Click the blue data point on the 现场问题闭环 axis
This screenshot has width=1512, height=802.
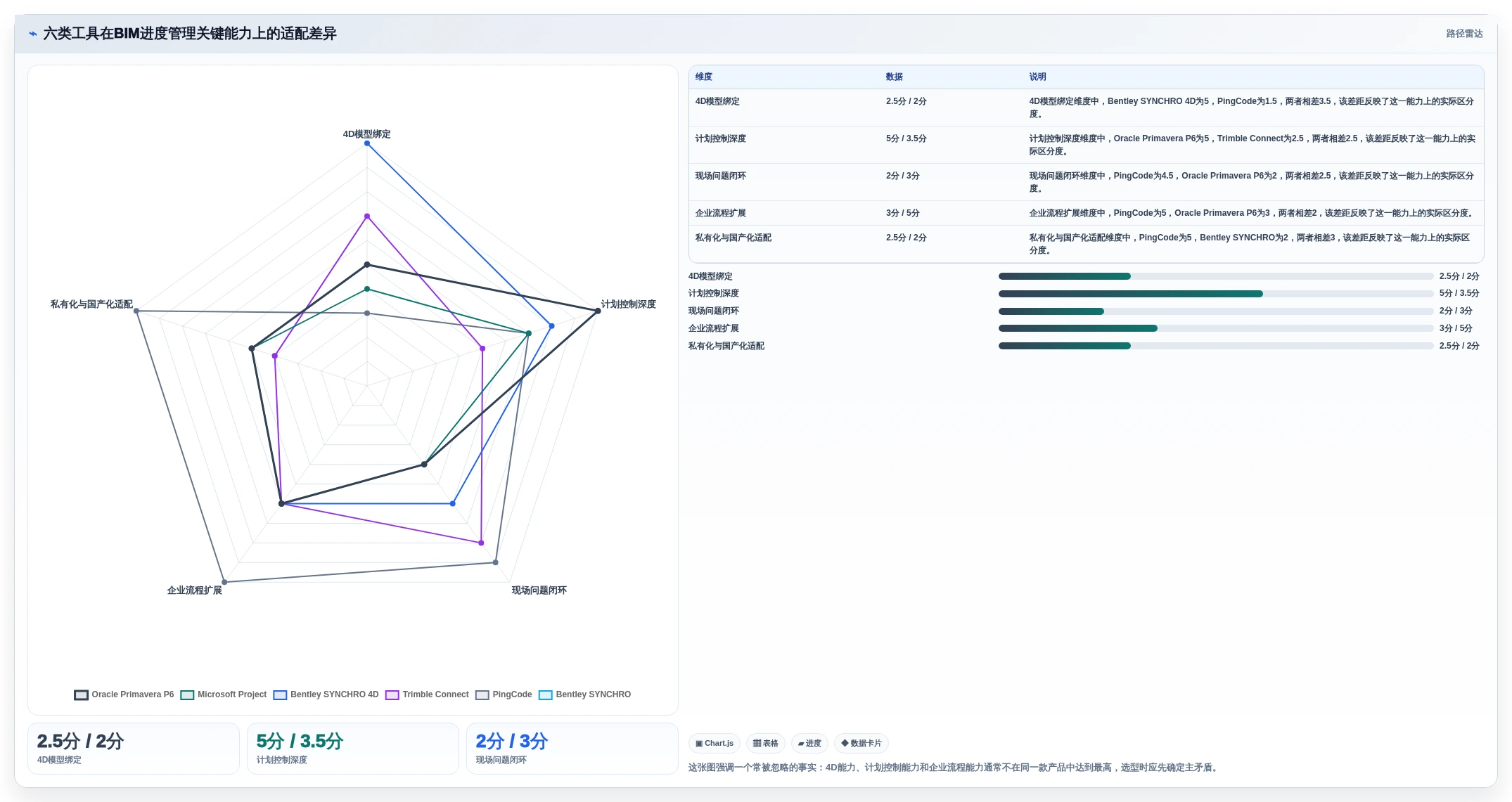click(x=453, y=503)
